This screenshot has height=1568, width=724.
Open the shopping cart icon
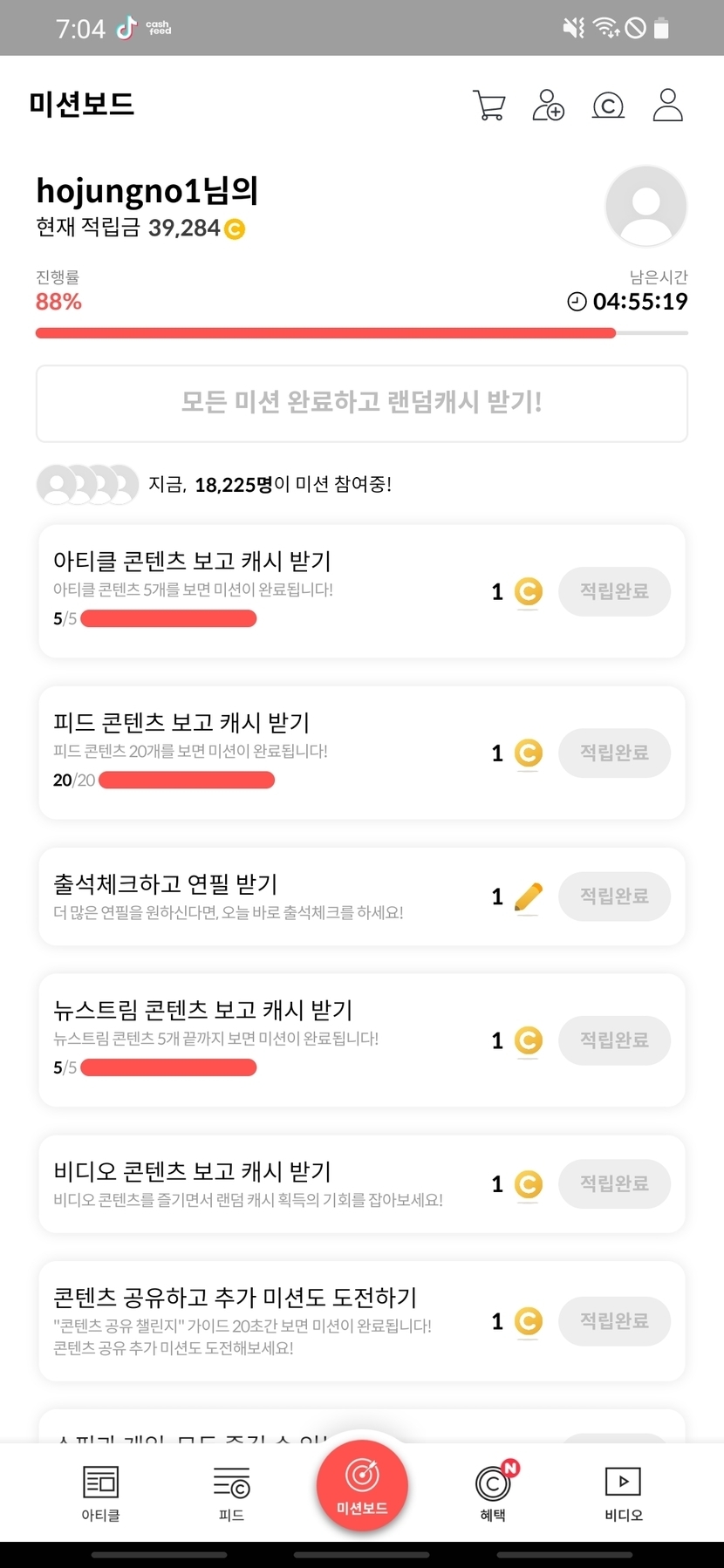point(488,105)
